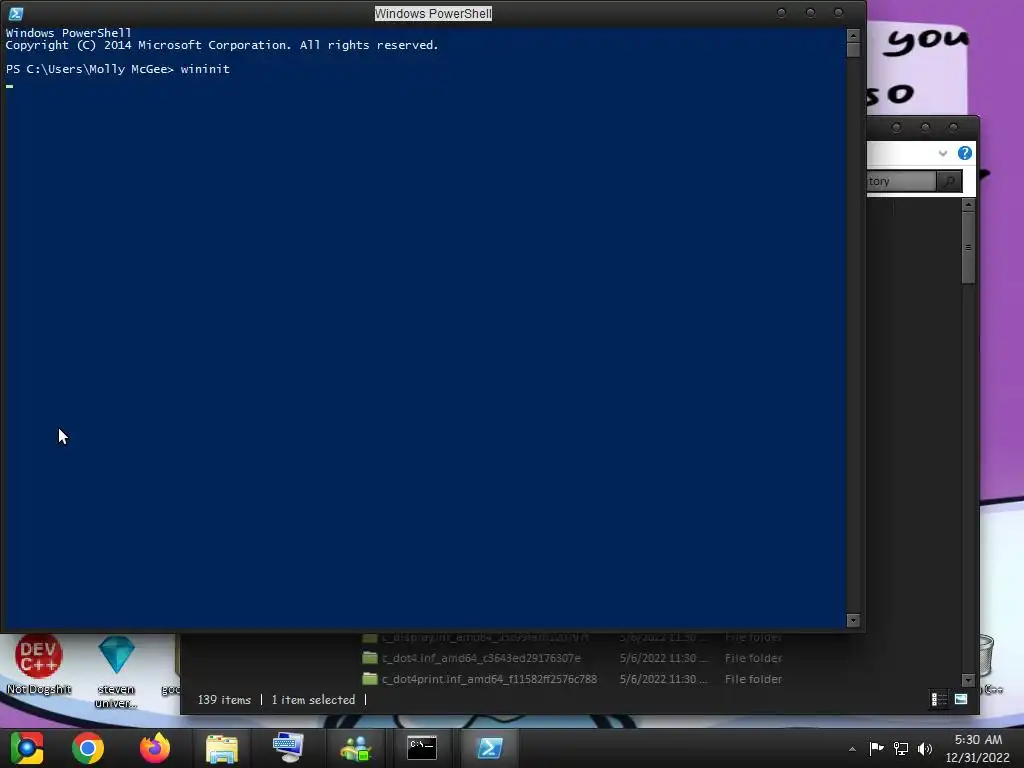Open Google Chrome from the taskbar
The width and height of the screenshot is (1024, 768).
tap(88, 748)
